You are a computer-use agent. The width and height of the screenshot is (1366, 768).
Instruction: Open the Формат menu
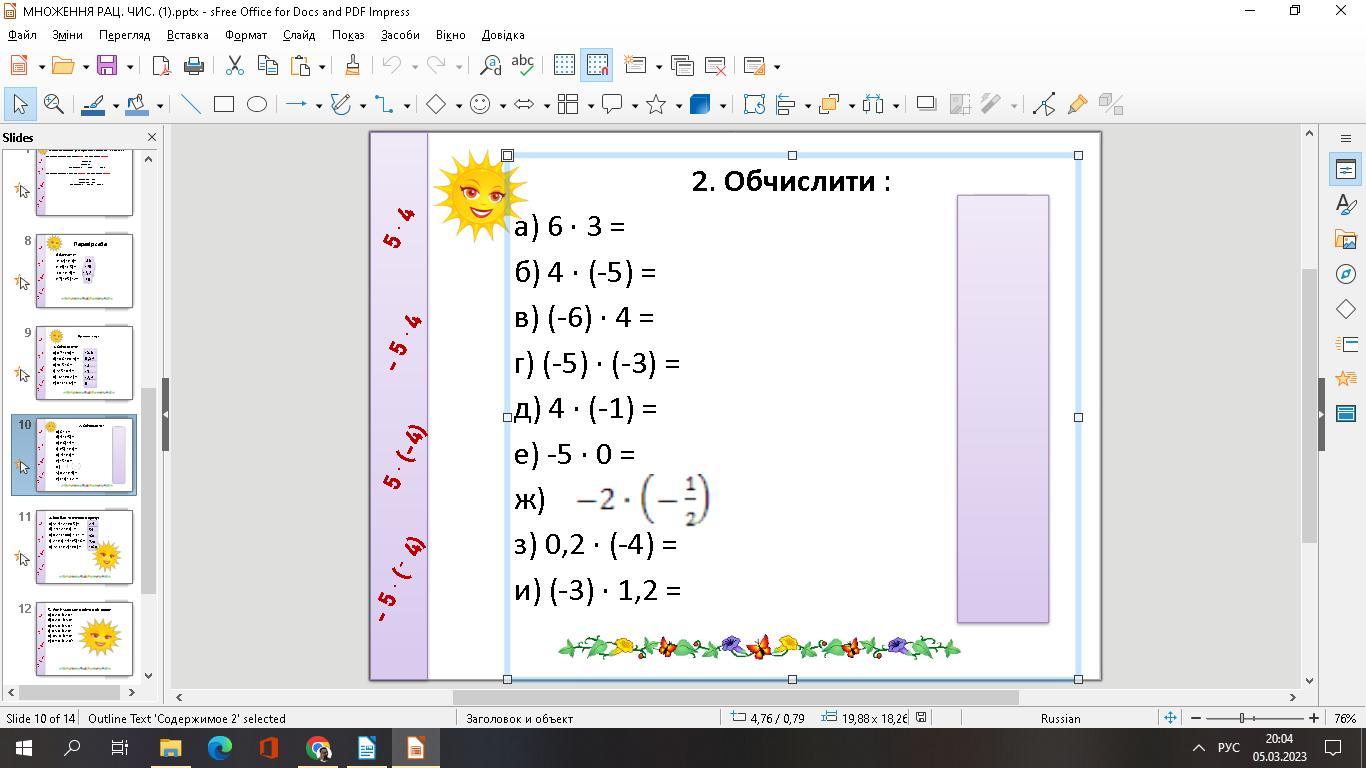click(245, 35)
